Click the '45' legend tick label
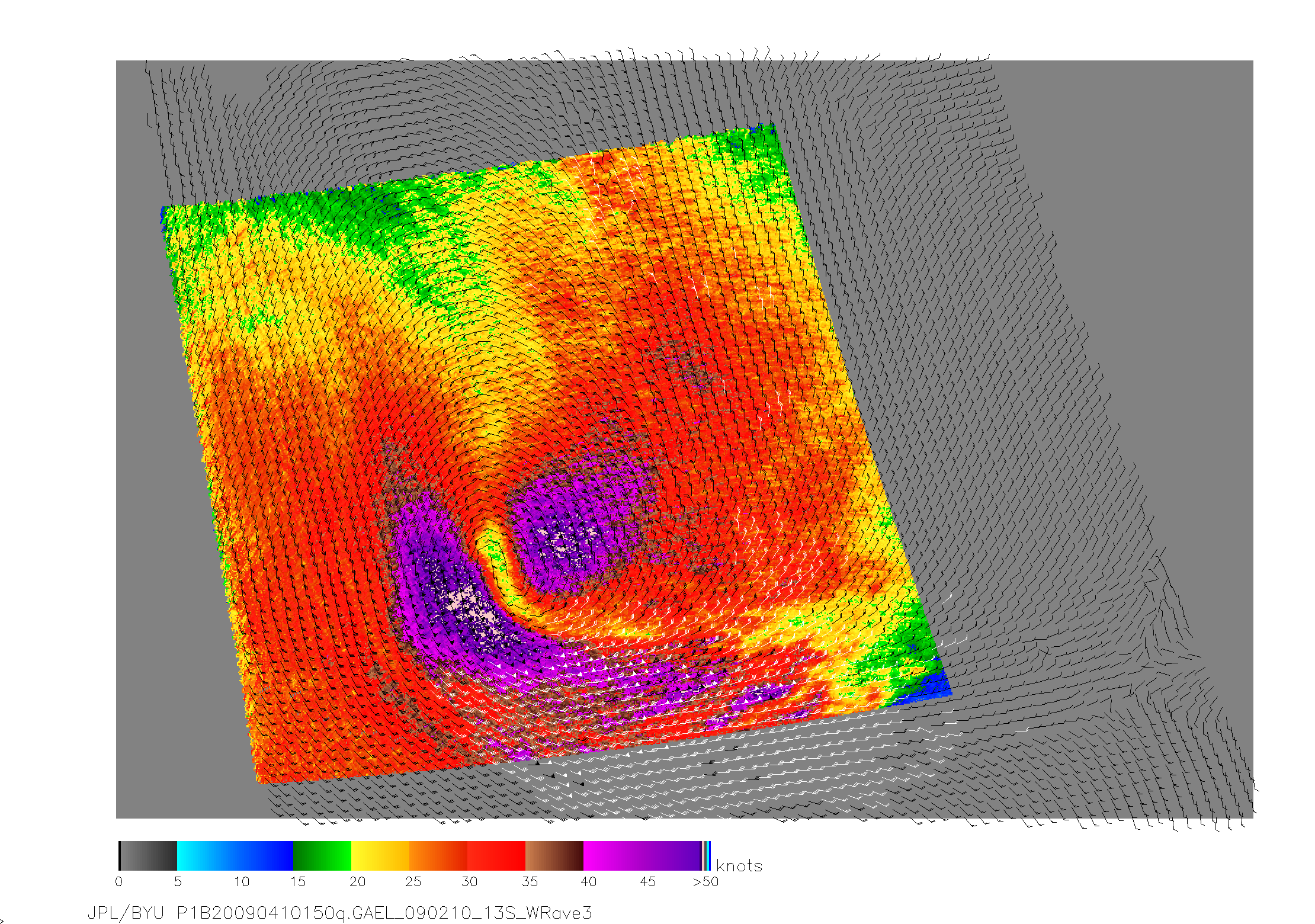 click(x=647, y=882)
